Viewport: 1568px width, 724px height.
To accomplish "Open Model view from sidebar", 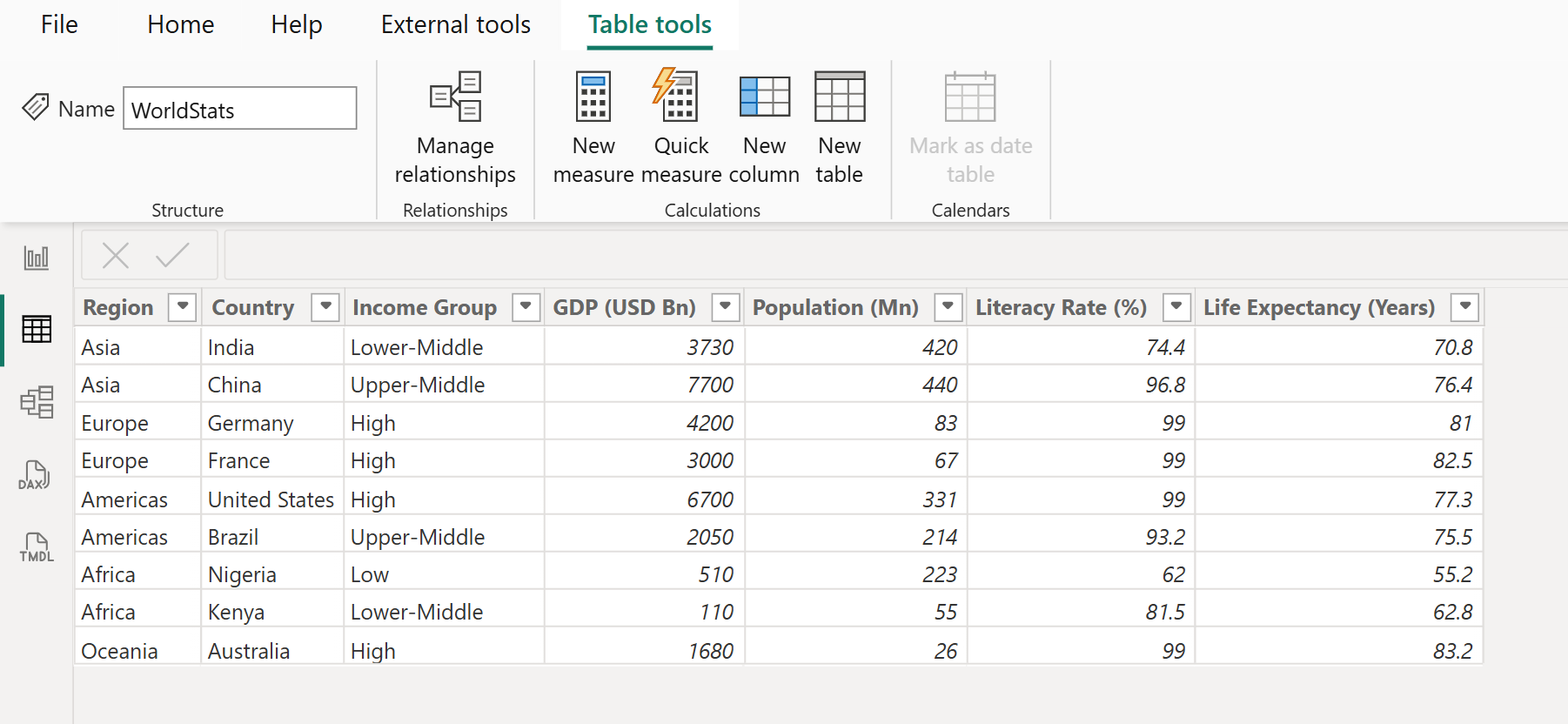I will 37,402.
